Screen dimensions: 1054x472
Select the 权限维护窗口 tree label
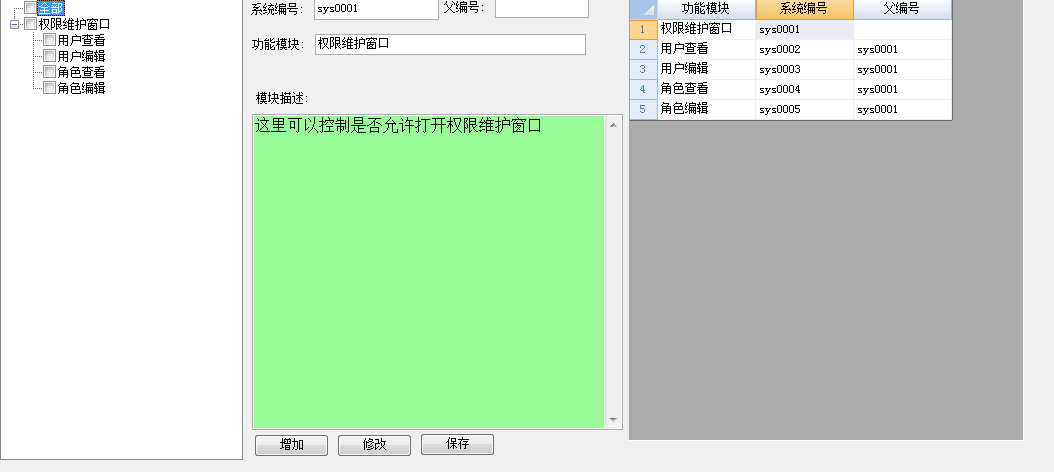pyautogui.click(x=75, y=24)
